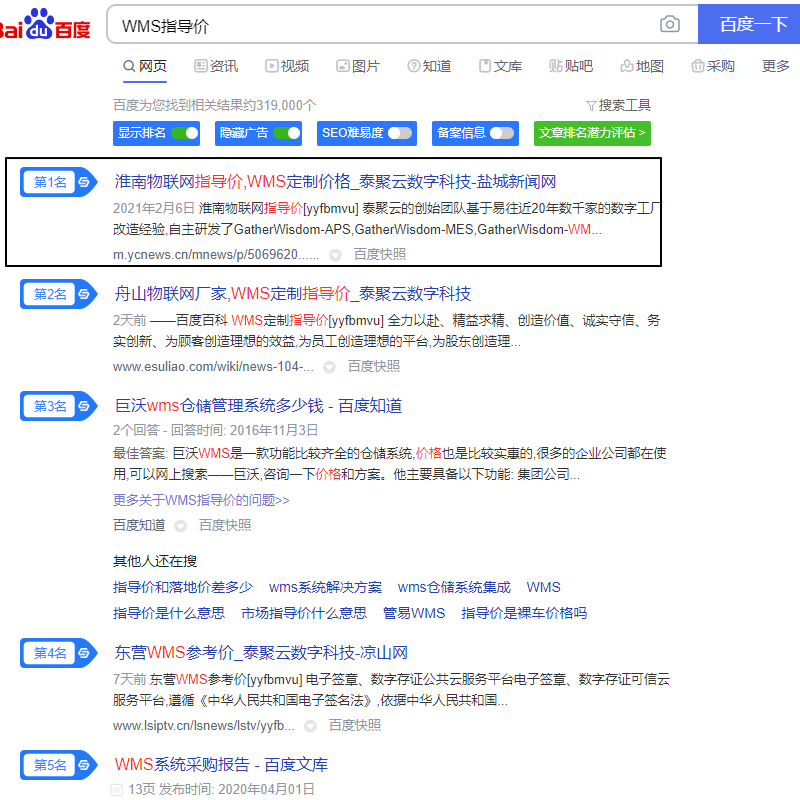Screen dimensions: 800x800
Task: Switch to the 图片 tab
Action: (358, 66)
